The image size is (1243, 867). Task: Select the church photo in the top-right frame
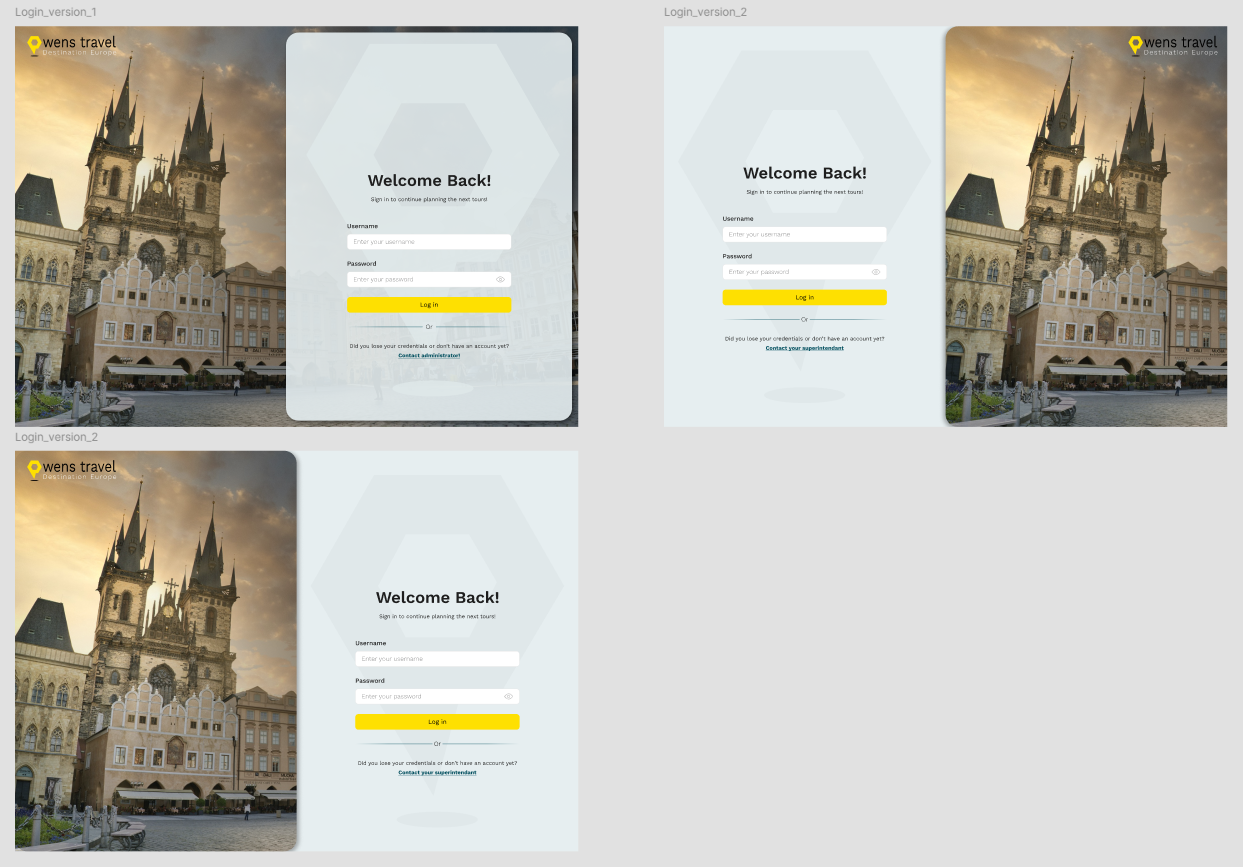(x=1086, y=226)
